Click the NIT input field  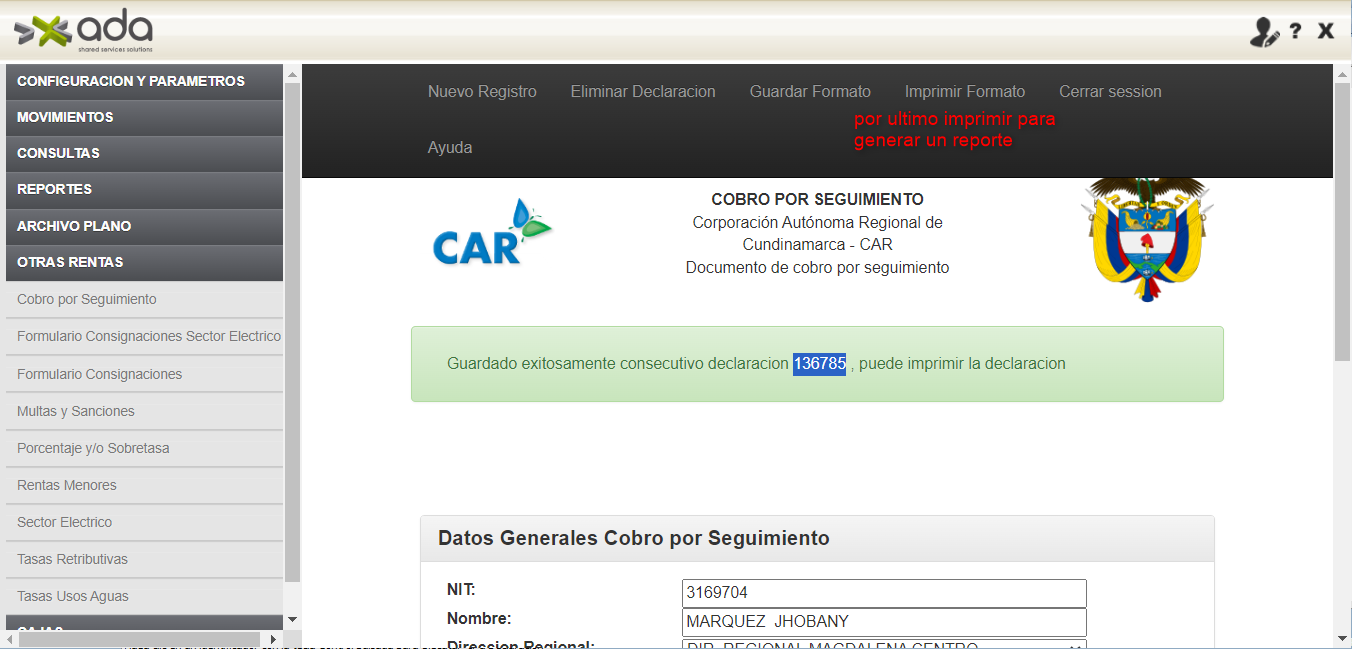883,593
